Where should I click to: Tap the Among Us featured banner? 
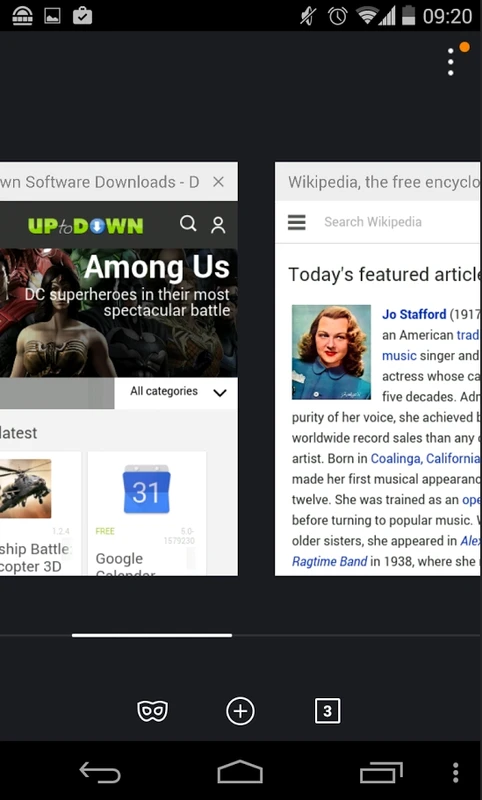click(x=118, y=313)
